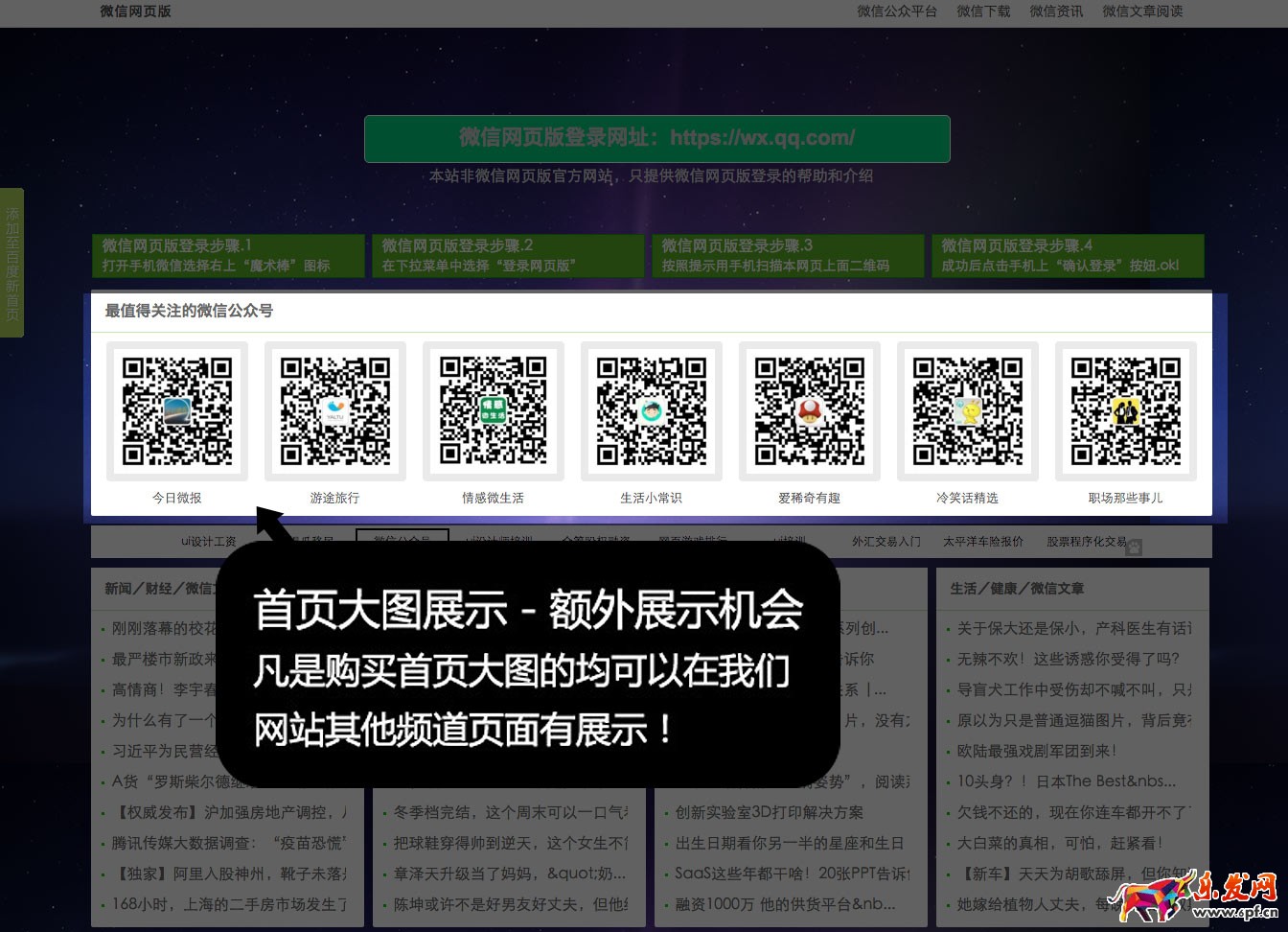This screenshot has width=1288, height=932.
Task: Click the 微信网页版登录步骤.2 green box
Action: [508, 255]
